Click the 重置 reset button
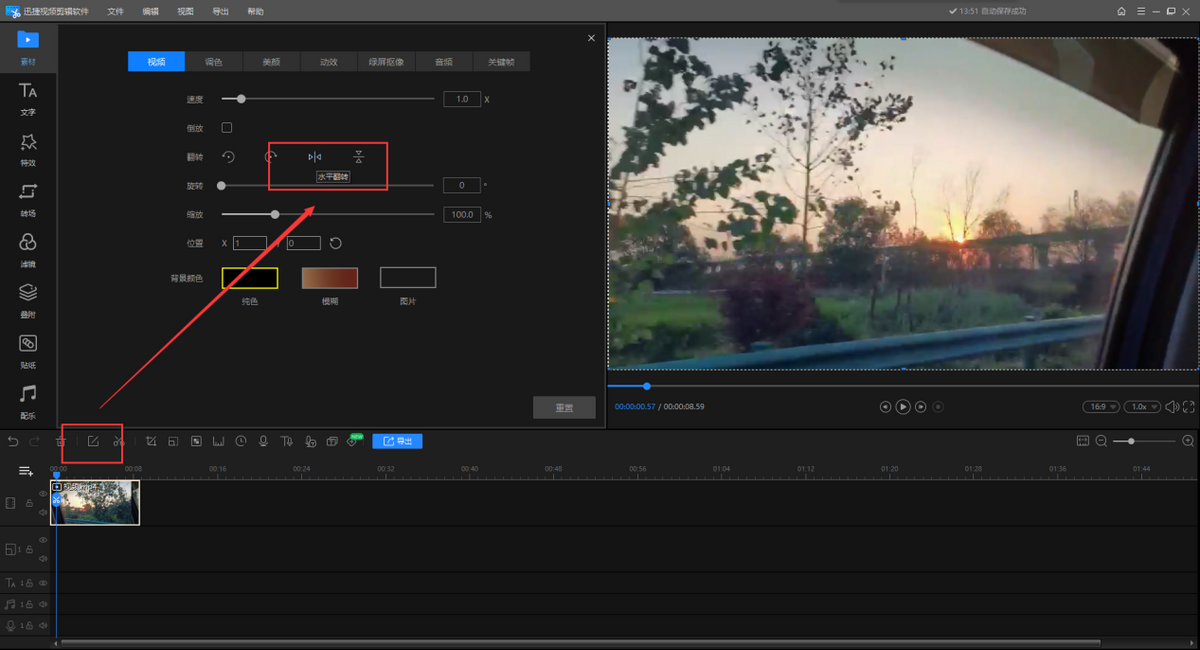 click(564, 408)
